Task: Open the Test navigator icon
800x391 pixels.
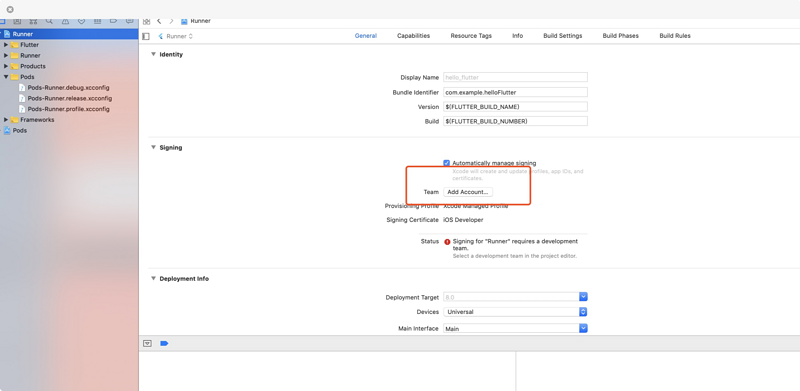Action: [x=81, y=21]
